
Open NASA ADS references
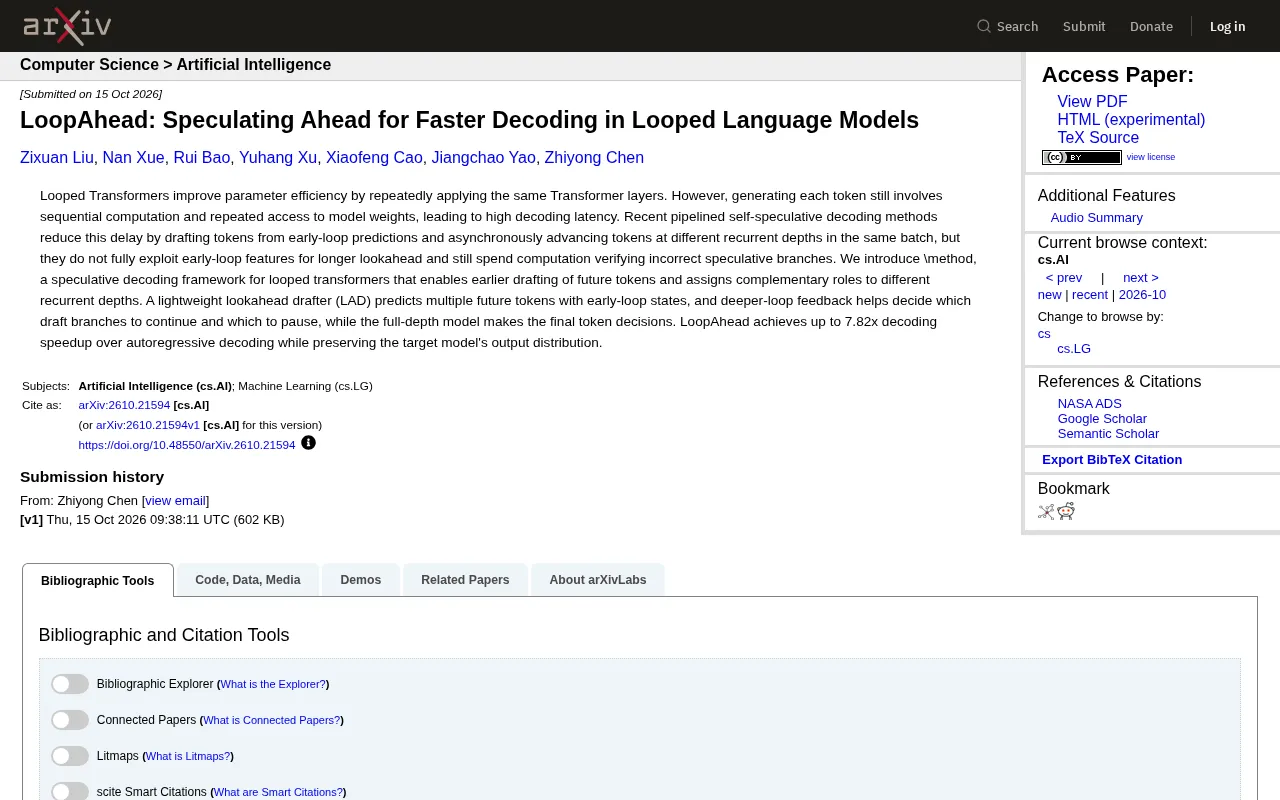pos(1090,404)
